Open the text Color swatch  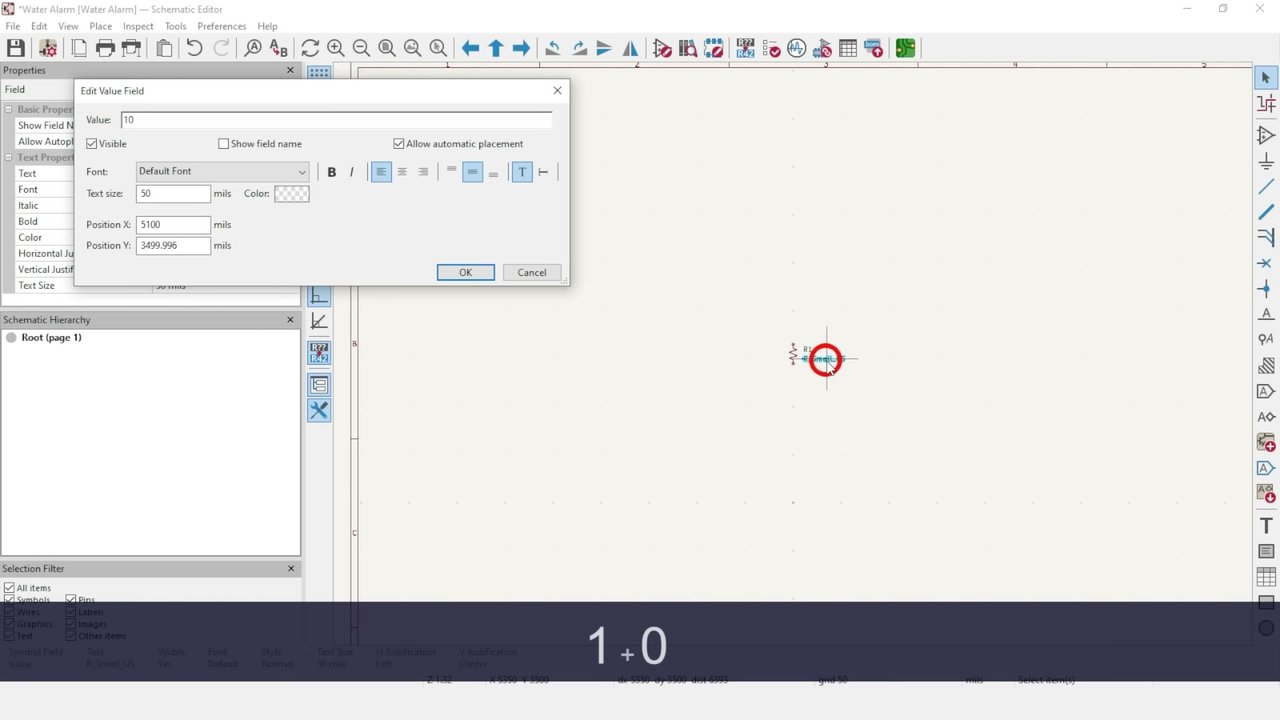tap(292, 194)
